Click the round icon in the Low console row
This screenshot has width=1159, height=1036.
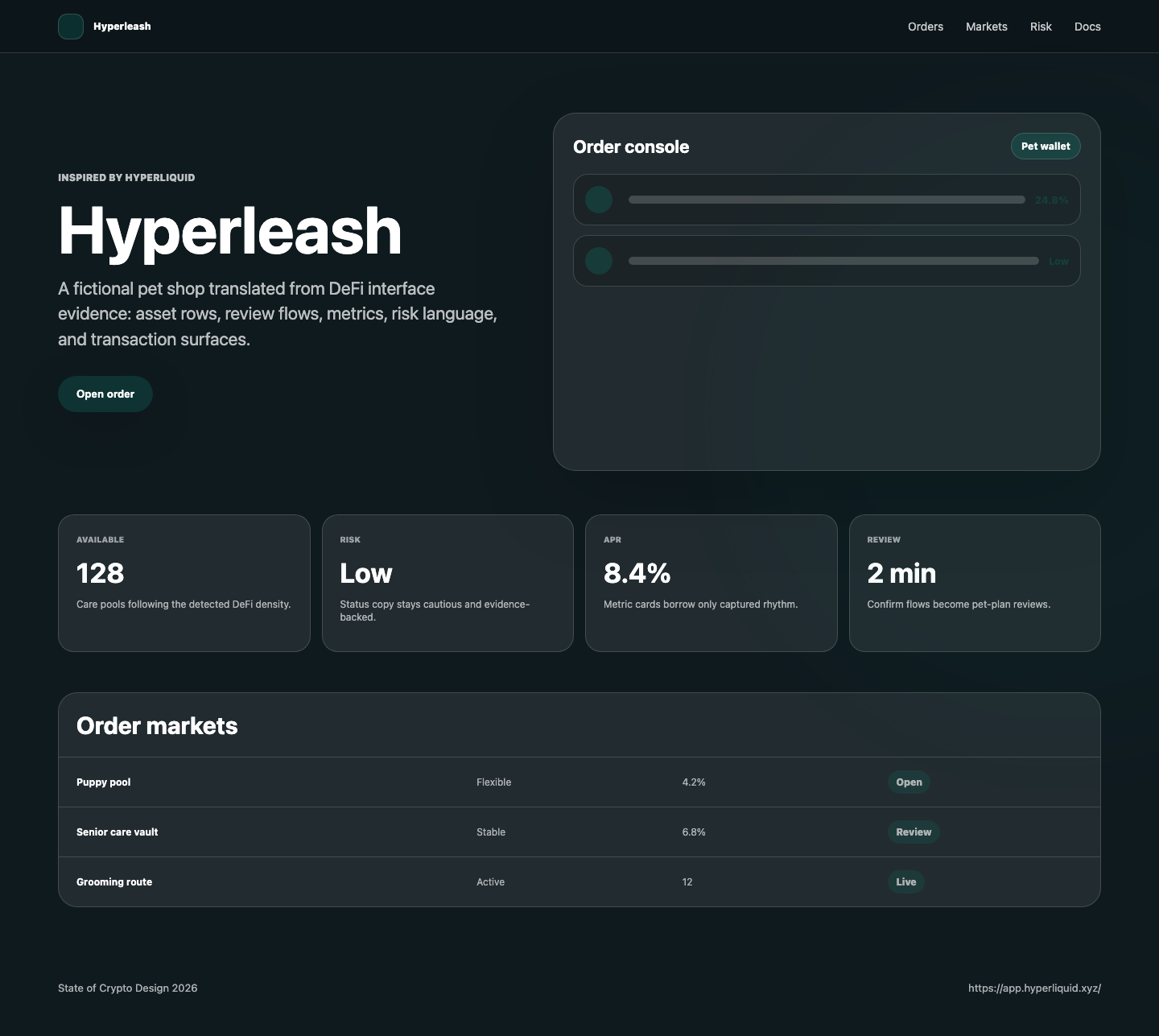pos(599,261)
